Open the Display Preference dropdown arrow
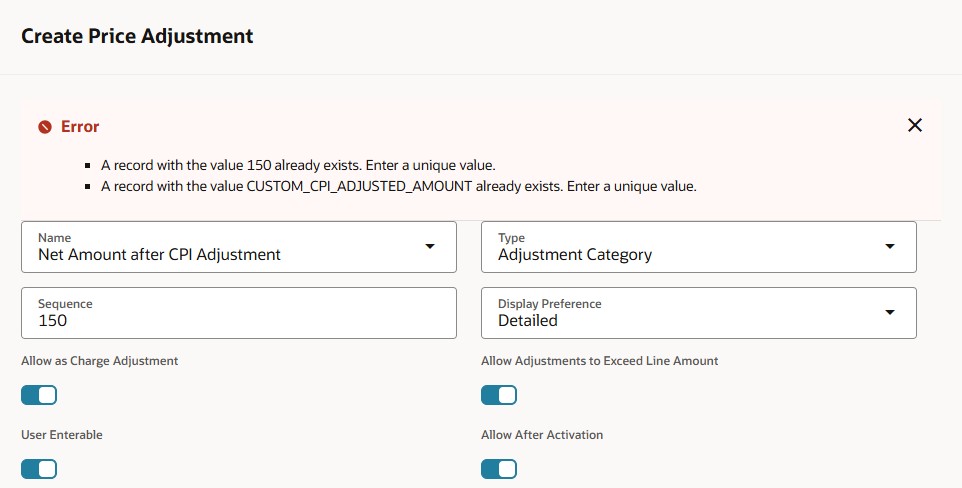 tap(890, 312)
